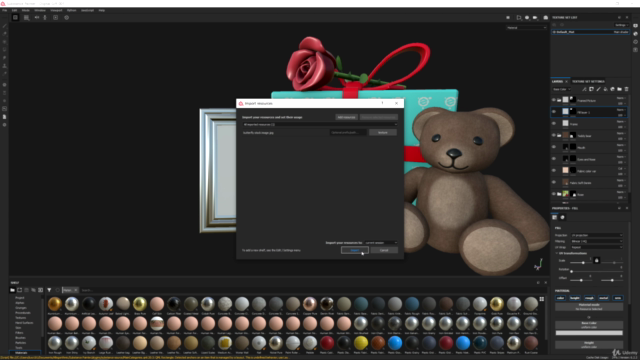
Task: Toggle visibility of Frame layer
Action: [x=554, y=124]
